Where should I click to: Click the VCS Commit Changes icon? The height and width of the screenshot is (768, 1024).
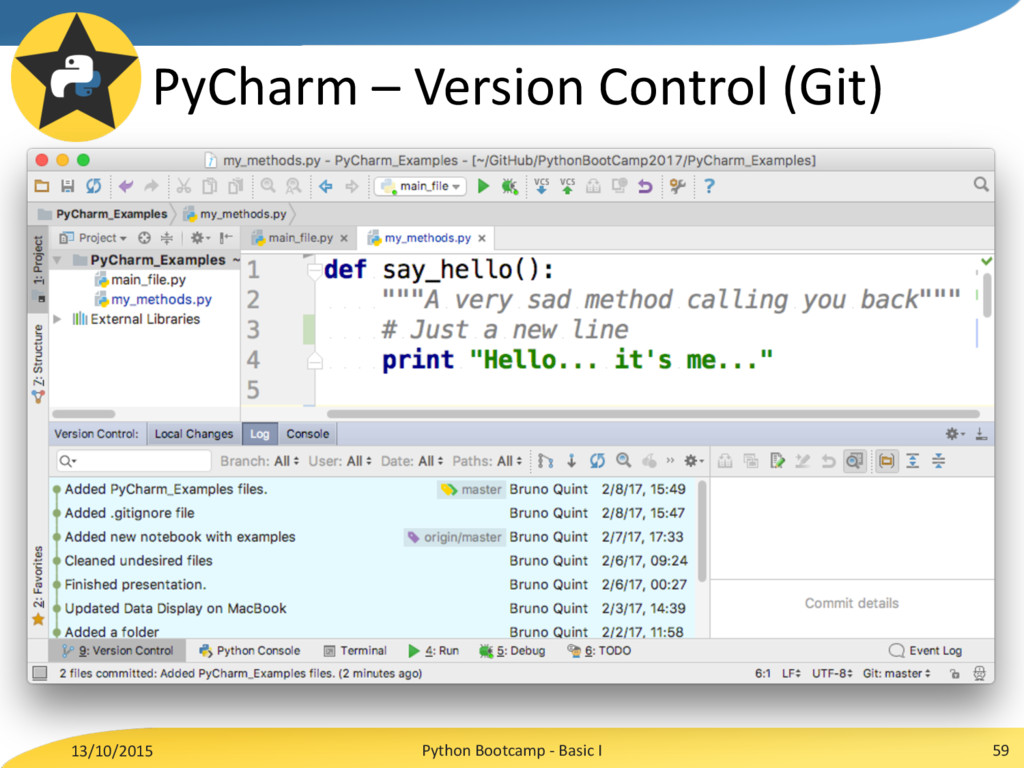click(568, 186)
